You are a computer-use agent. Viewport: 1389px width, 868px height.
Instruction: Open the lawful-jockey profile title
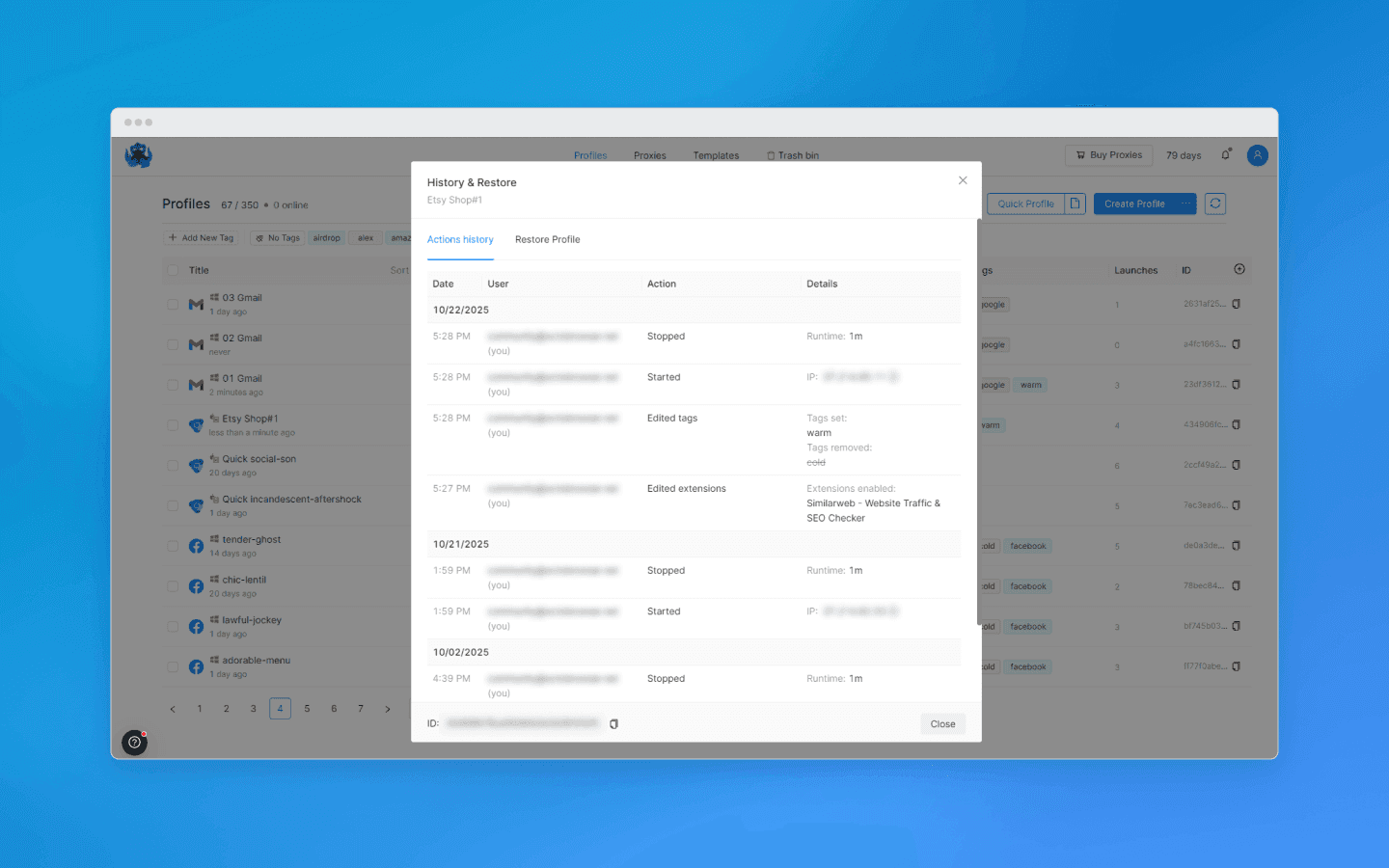tap(252, 620)
